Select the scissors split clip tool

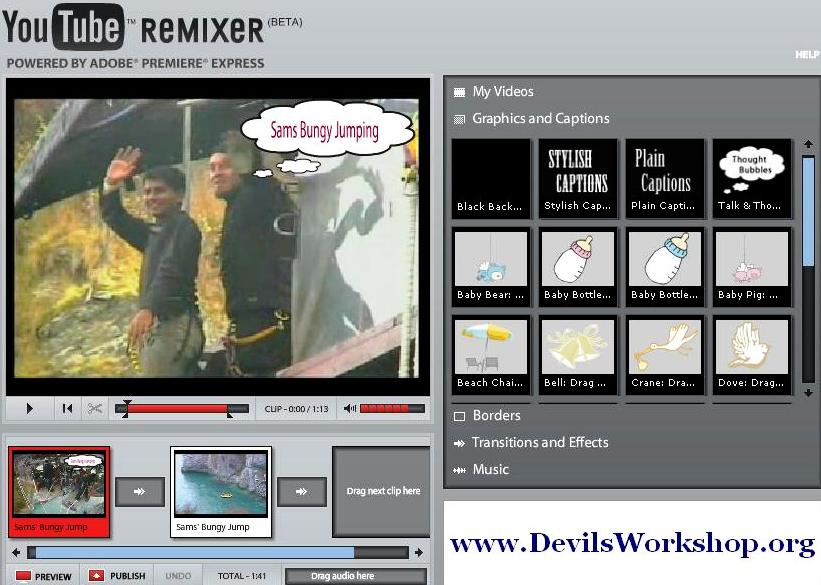[x=95, y=409]
